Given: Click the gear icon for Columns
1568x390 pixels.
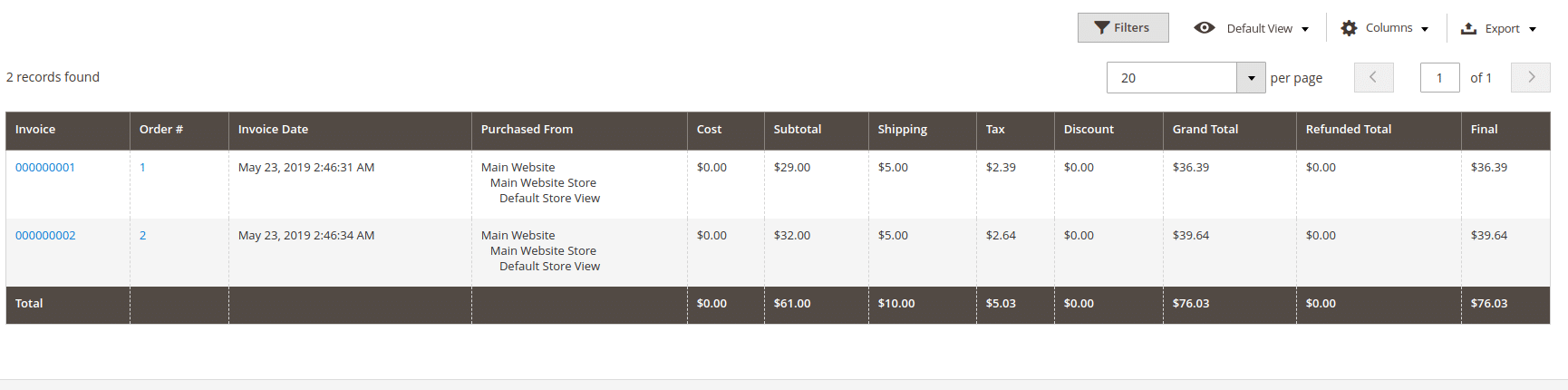Looking at the screenshot, I should pyautogui.click(x=1349, y=28).
